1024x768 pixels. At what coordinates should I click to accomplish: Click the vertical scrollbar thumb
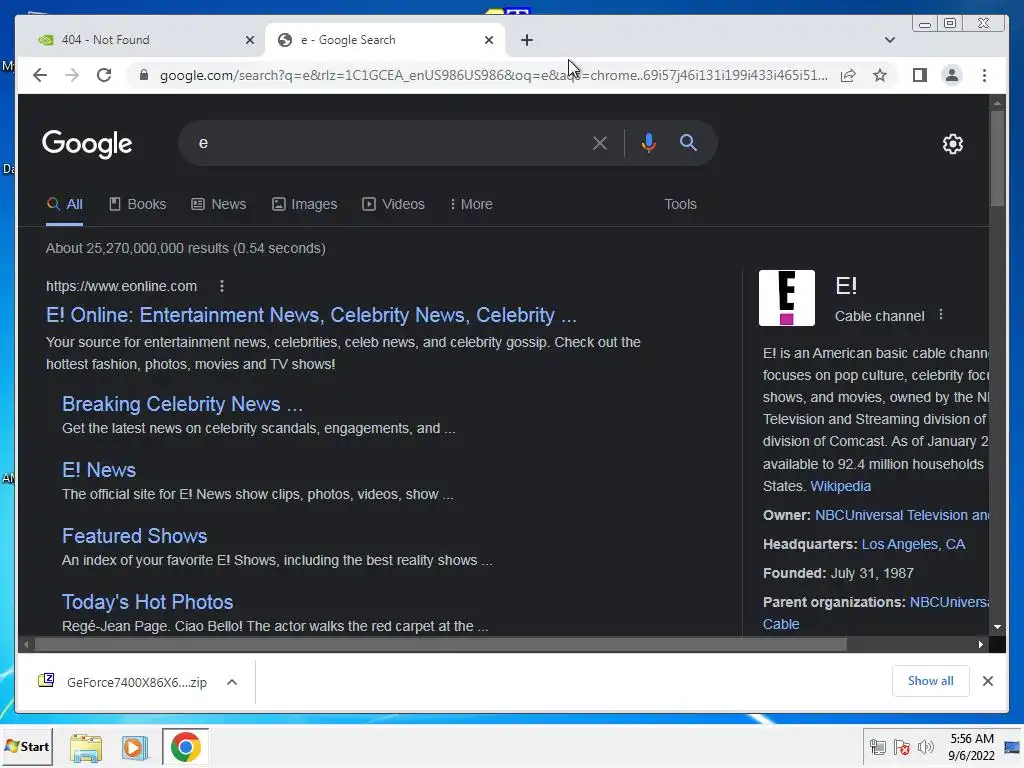pyautogui.click(x=997, y=159)
